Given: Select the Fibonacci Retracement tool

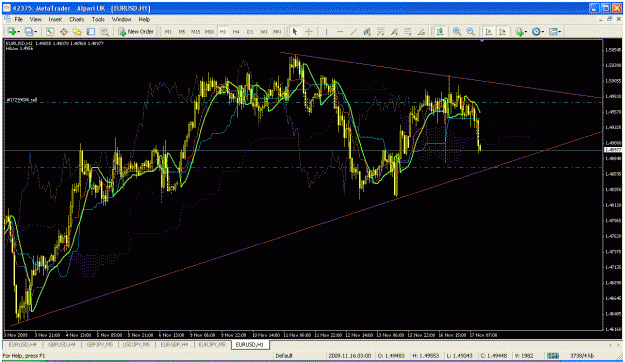Looking at the screenshot, I should pos(381,31).
